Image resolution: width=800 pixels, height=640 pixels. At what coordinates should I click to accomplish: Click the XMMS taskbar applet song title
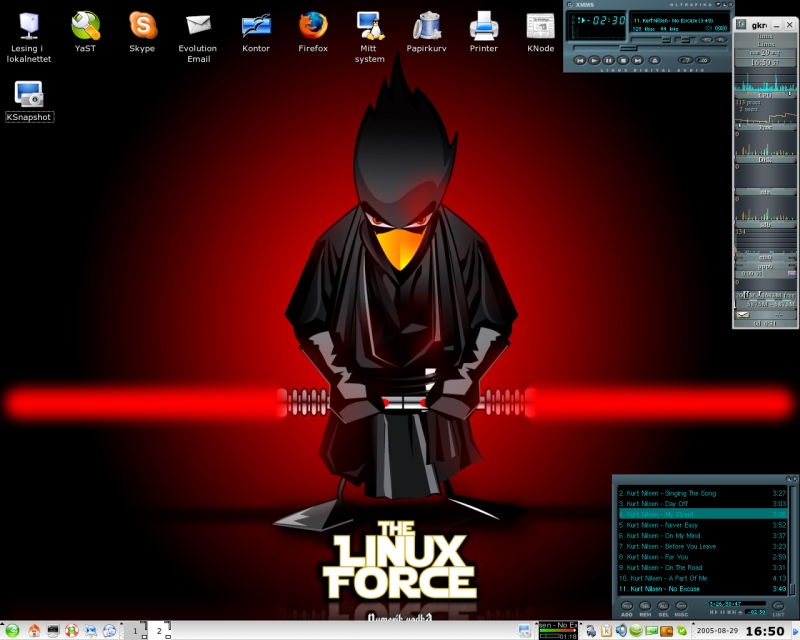(558, 625)
